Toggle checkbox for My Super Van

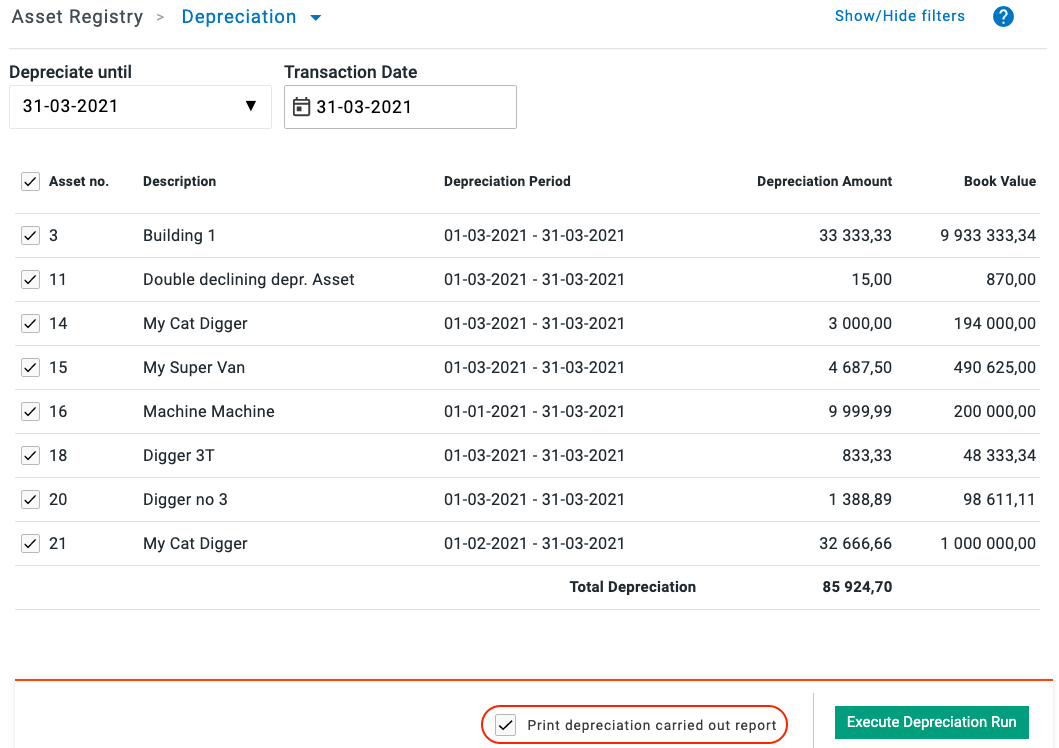(x=30, y=368)
